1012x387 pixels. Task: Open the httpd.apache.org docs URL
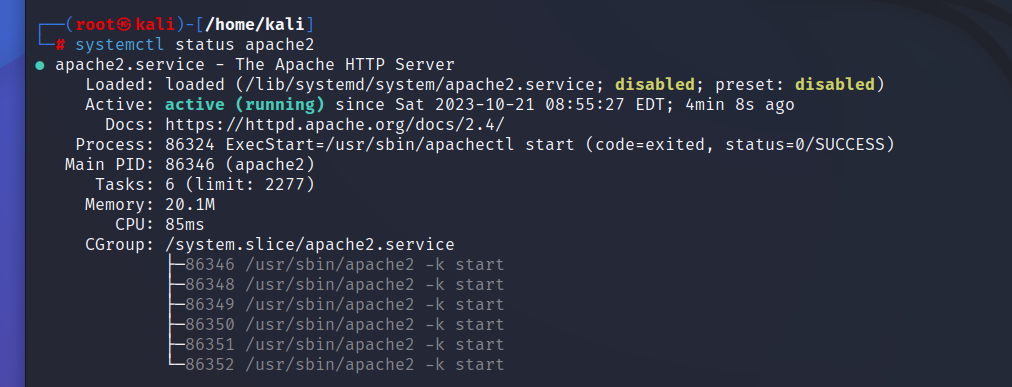click(335, 124)
